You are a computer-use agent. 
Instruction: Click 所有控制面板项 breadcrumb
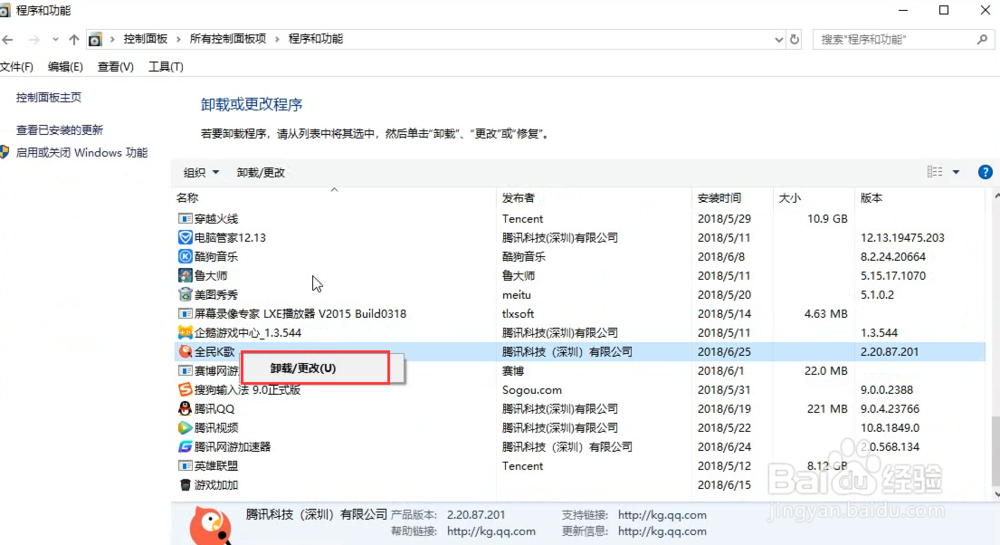[228, 39]
